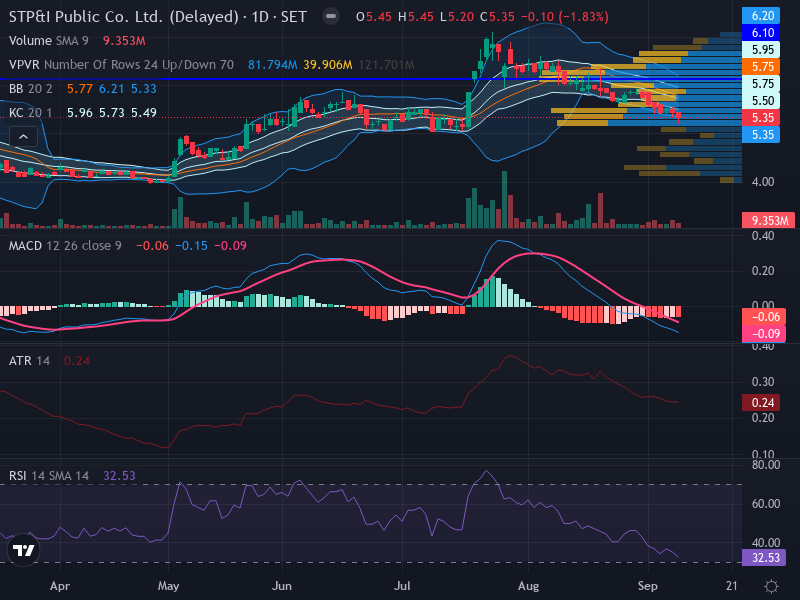Select the Aug marker on time axis
Screen dimensions: 800x600
[x=528, y=586]
